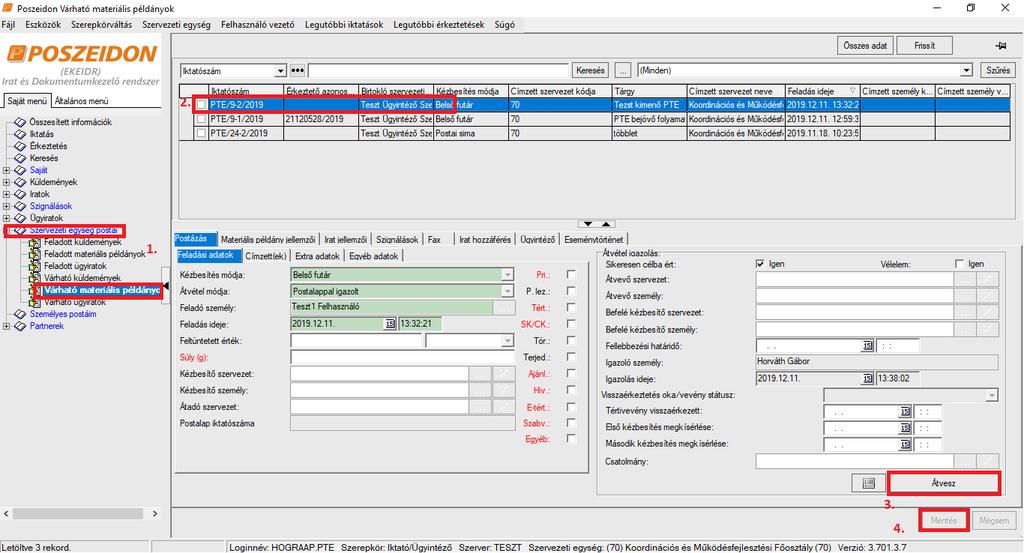Click the pin icon beside Frissít
The height and width of the screenshot is (553, 1024).
coord(1000,46)
